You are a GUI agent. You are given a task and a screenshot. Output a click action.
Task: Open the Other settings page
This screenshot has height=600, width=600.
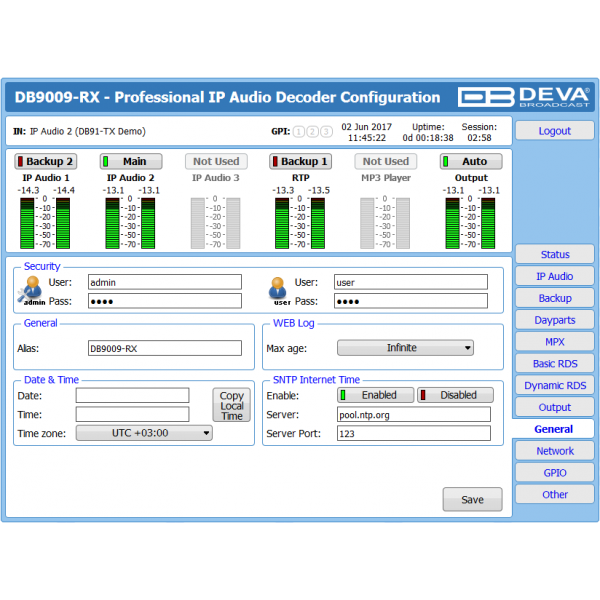click(x=555, y=494)
